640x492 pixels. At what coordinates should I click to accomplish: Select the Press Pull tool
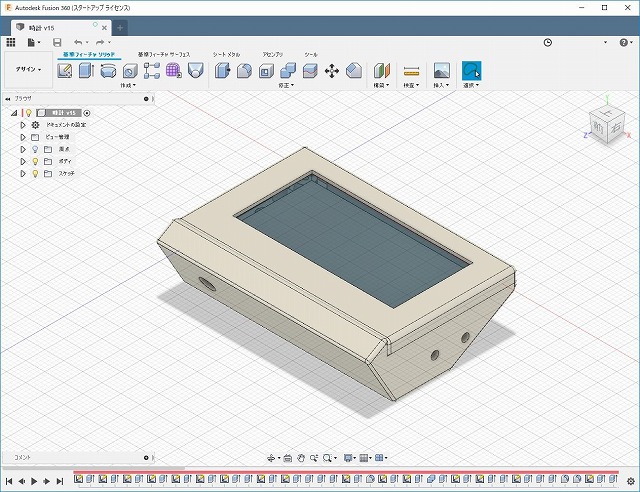pos(222,71)
